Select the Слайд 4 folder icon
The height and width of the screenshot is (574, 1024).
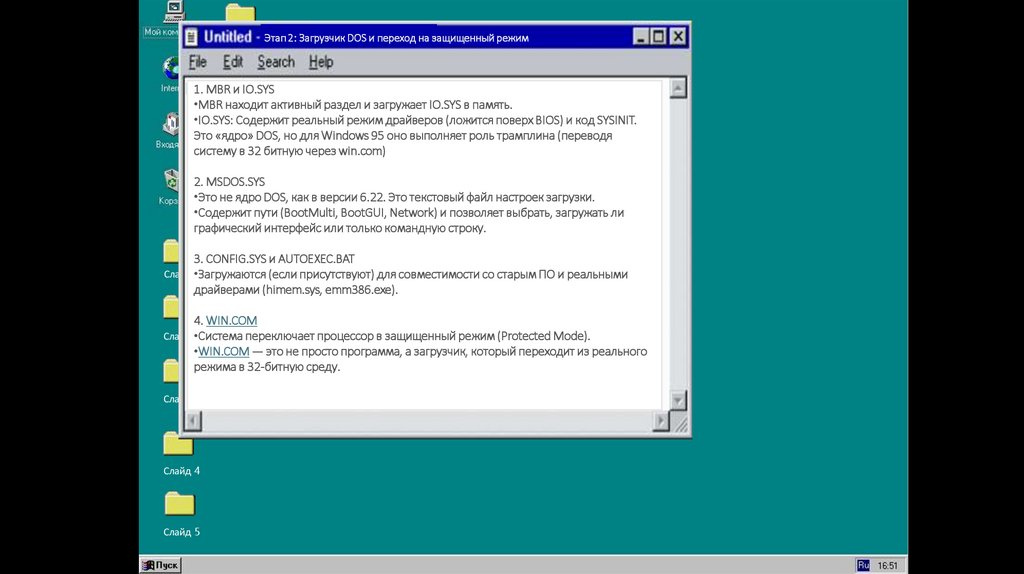pyautogui.click(x=179, y=445)
